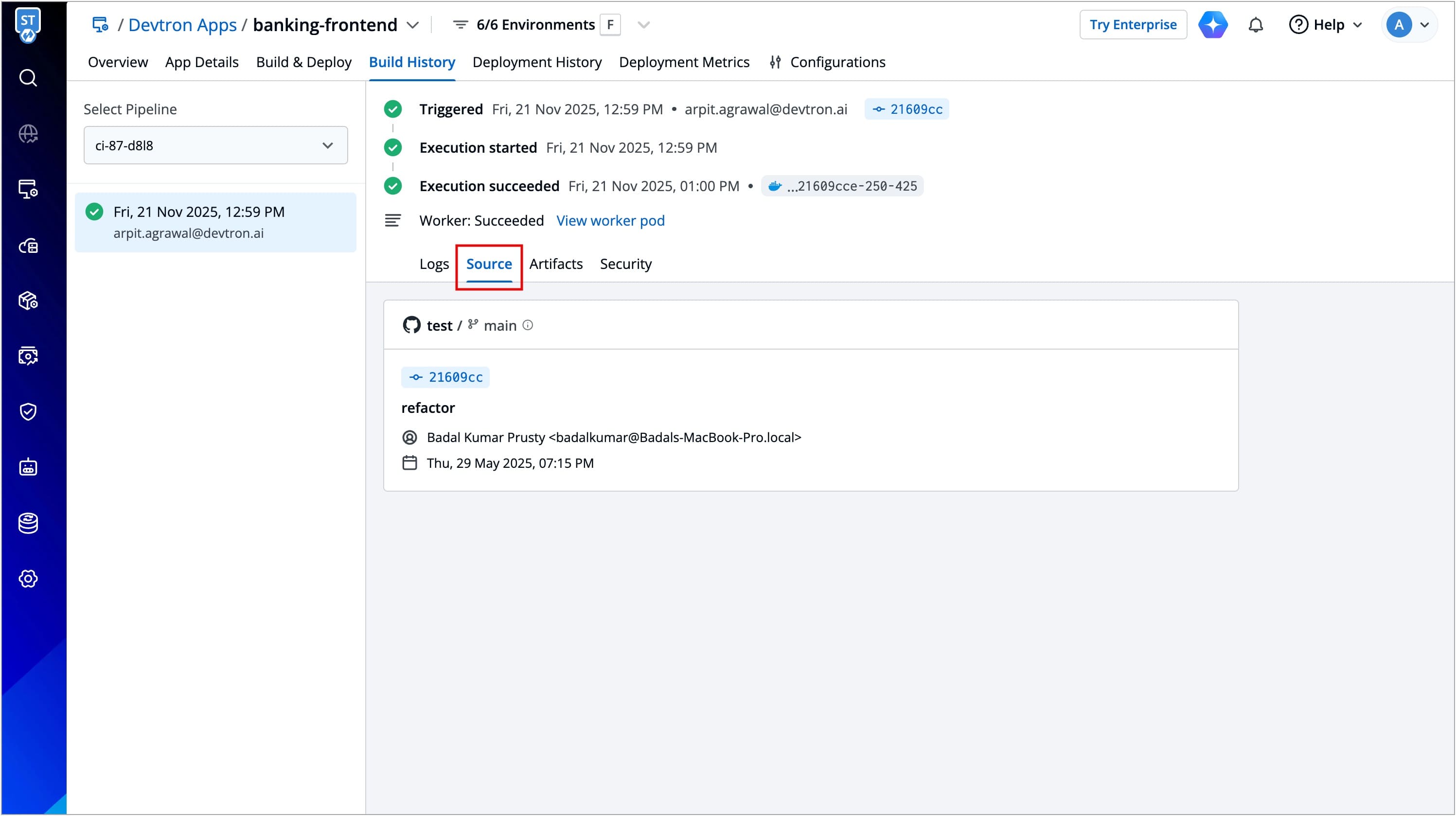Open the AI assistant sparkle icon
This screenshot has width=1456, height=816.
pyautogui.click(x=1212, y=25)
